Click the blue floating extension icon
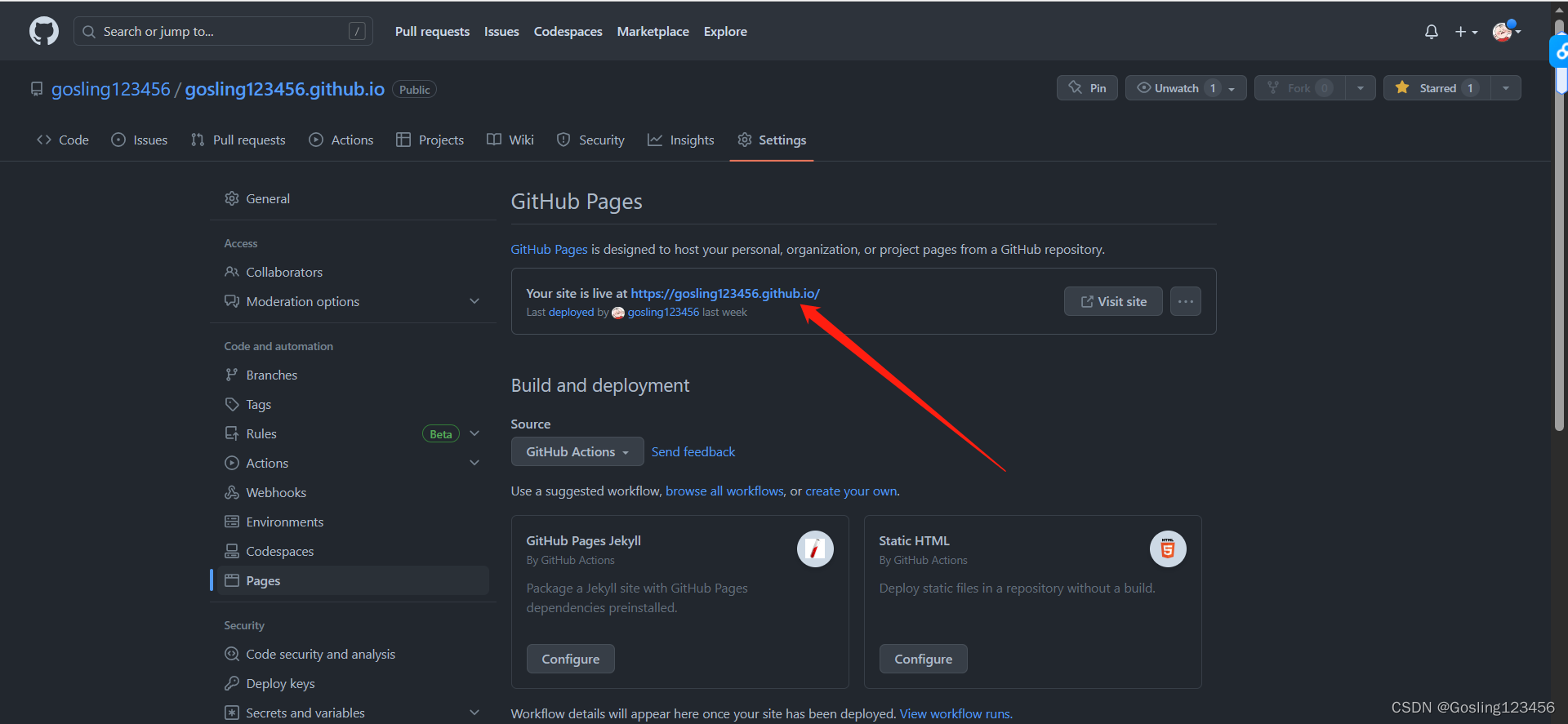This screenshot has width=1568, height=724. 1559,51
